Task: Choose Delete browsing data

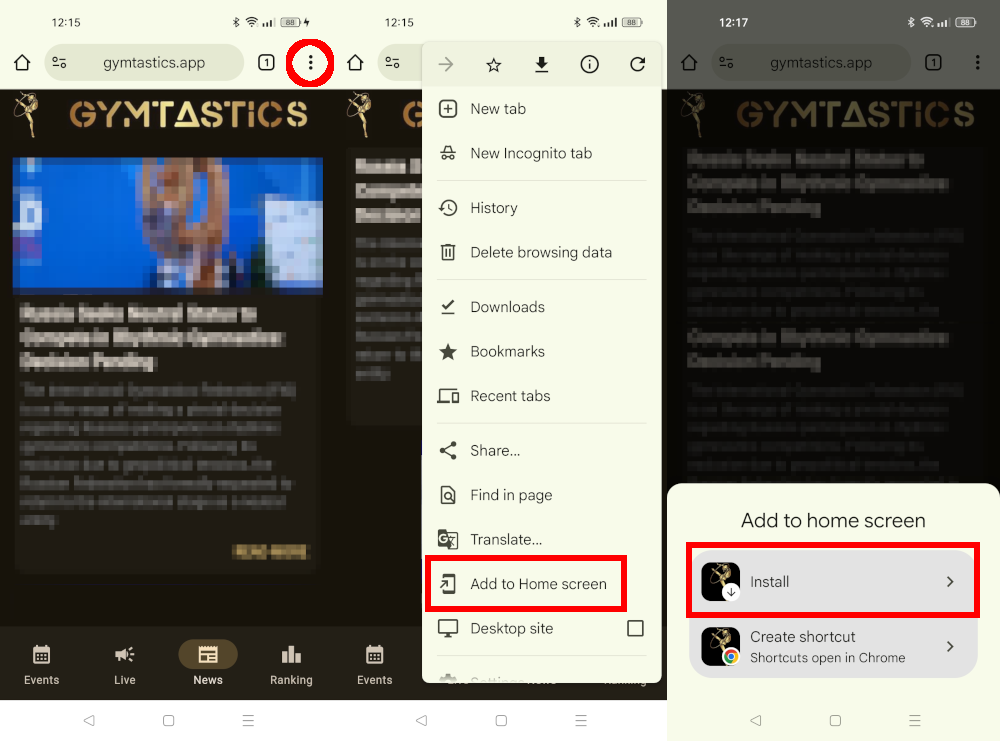Action: (540, 252)
